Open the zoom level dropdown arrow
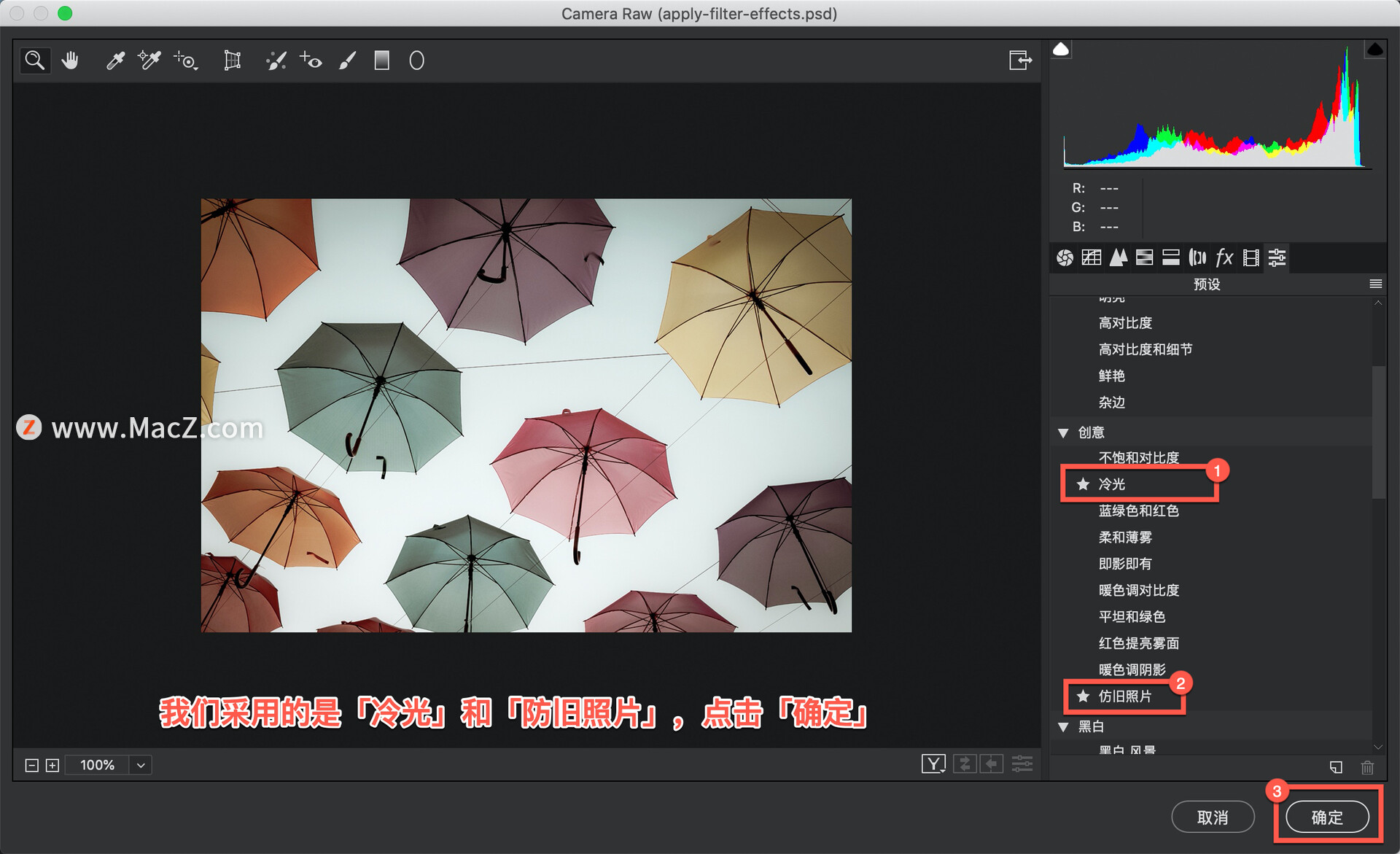 click(x=141, y=765)
